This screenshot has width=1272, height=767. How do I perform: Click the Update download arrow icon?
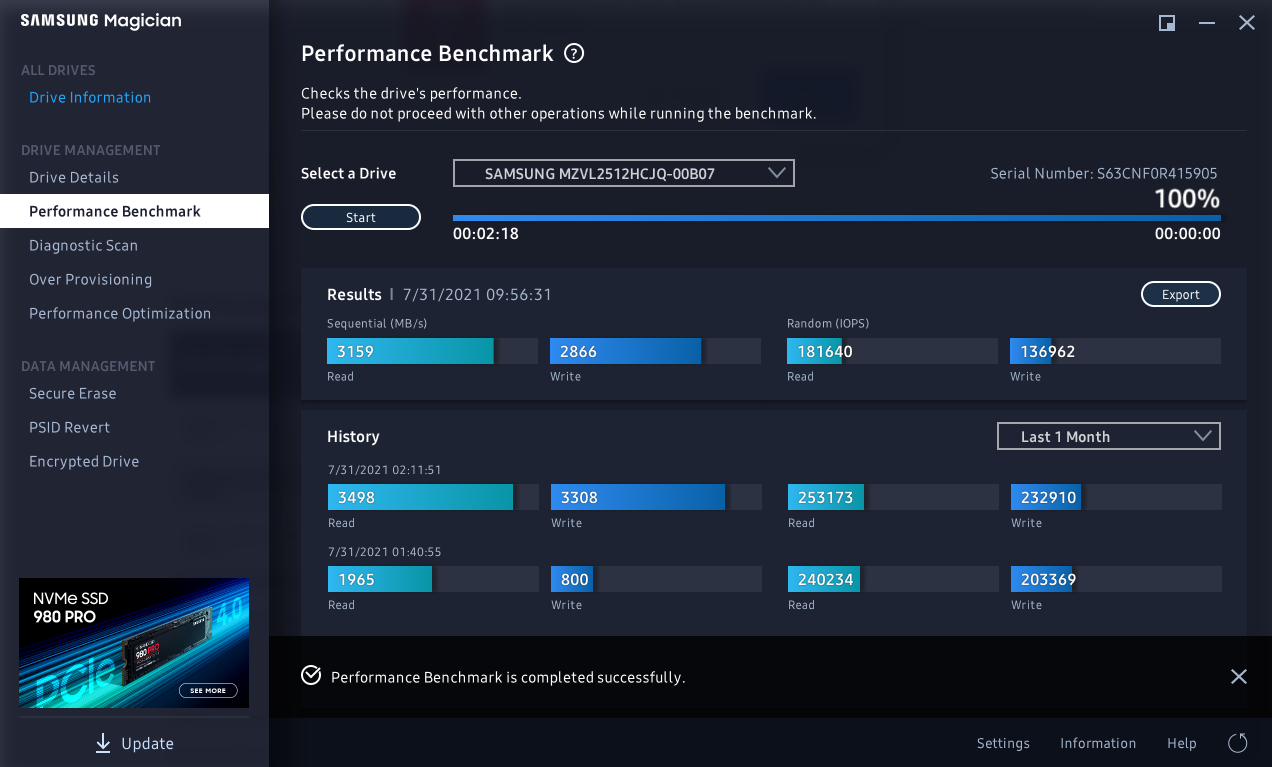102,743
